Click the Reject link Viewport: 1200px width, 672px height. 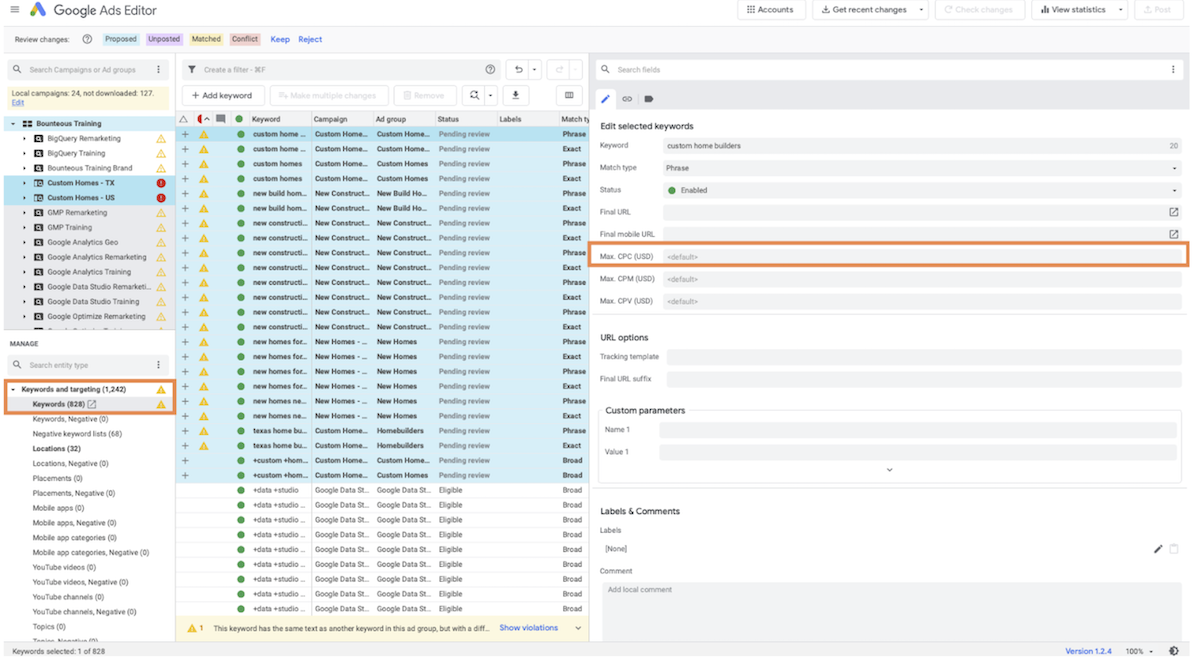(x=310, y=40)
